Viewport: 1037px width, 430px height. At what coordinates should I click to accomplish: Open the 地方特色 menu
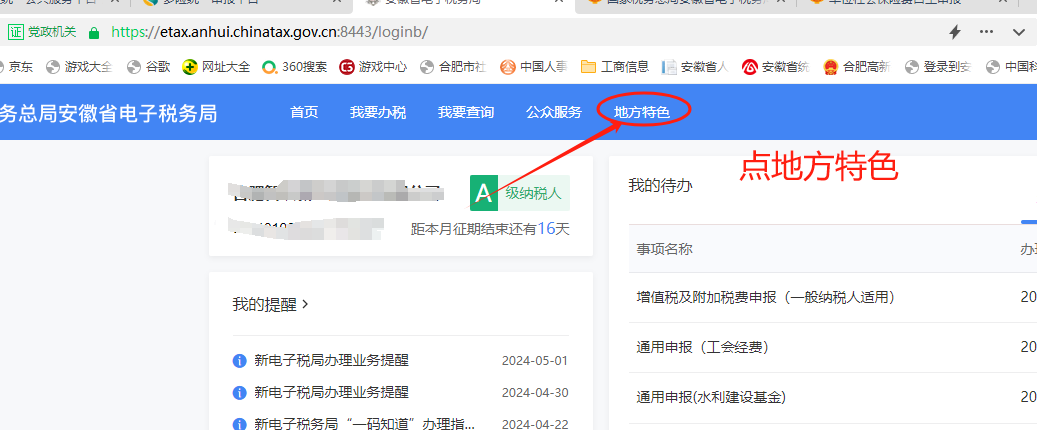[x=642, y=112]
